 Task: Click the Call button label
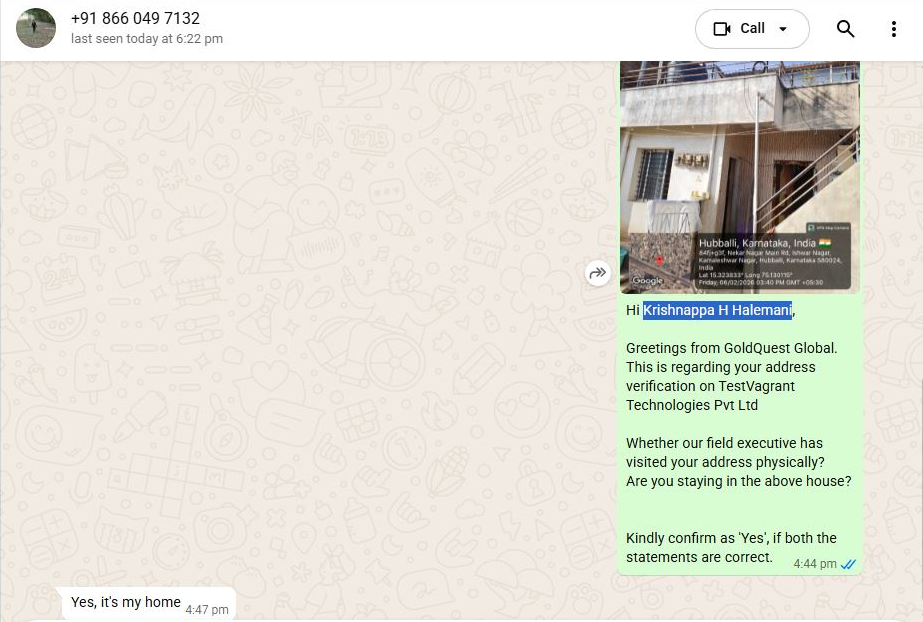752,28
